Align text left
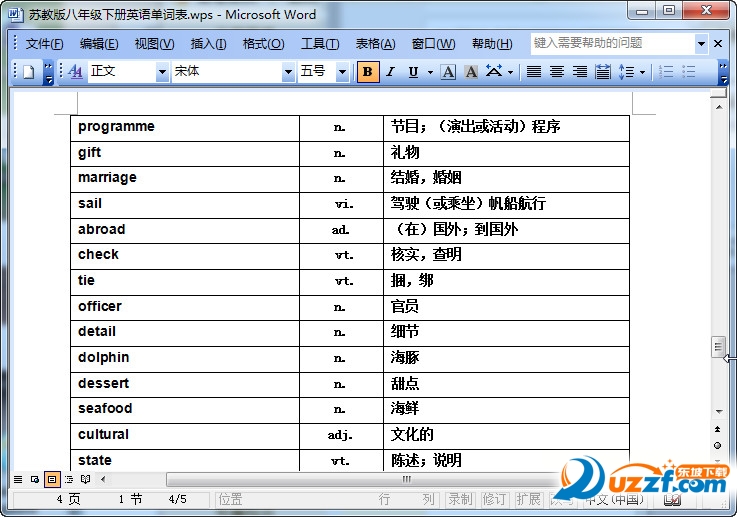The image size is (737, 517). (x=533, y=72)
